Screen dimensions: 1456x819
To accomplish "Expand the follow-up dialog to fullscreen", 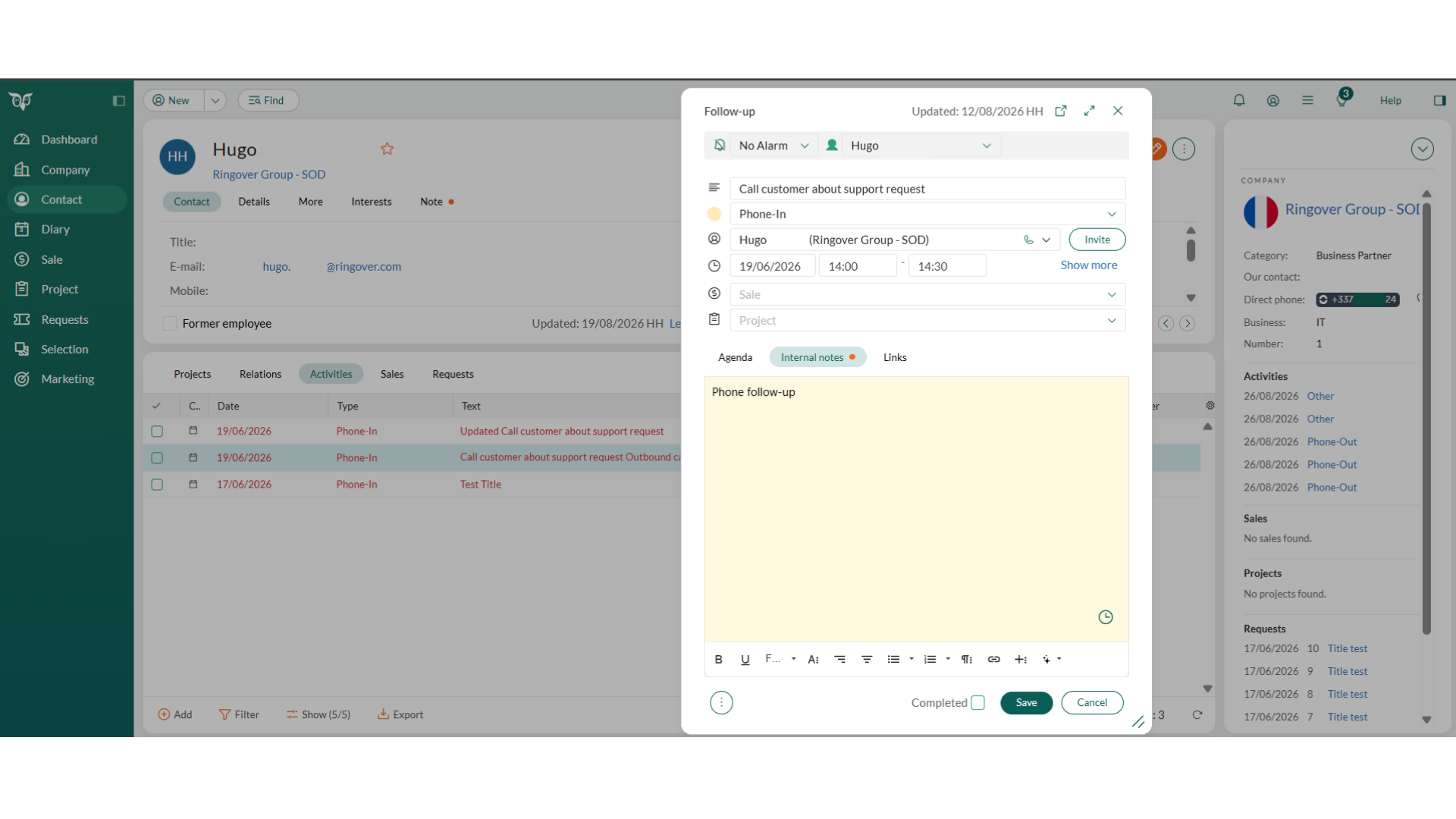I will [1090, 111].
